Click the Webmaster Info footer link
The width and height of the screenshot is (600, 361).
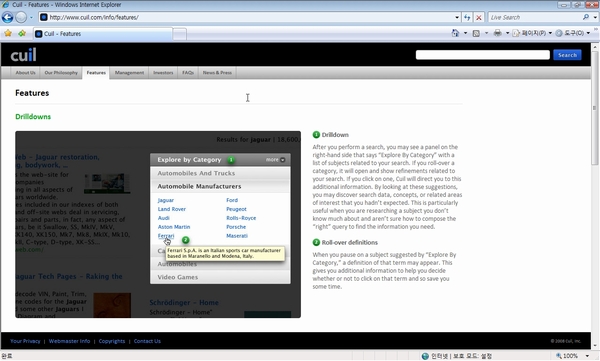click(69, 341)
